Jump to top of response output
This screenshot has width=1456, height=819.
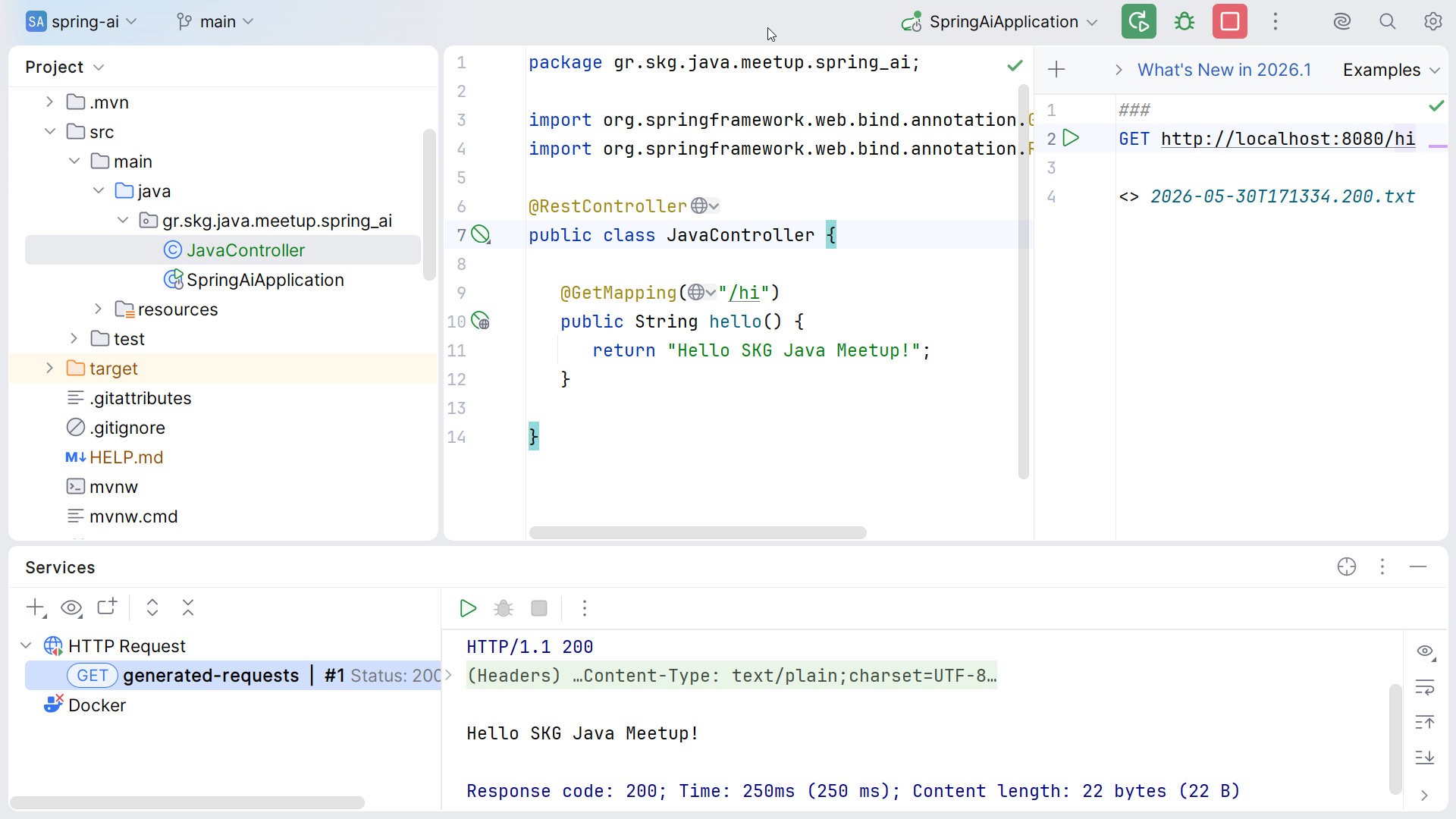point(1425,722)
